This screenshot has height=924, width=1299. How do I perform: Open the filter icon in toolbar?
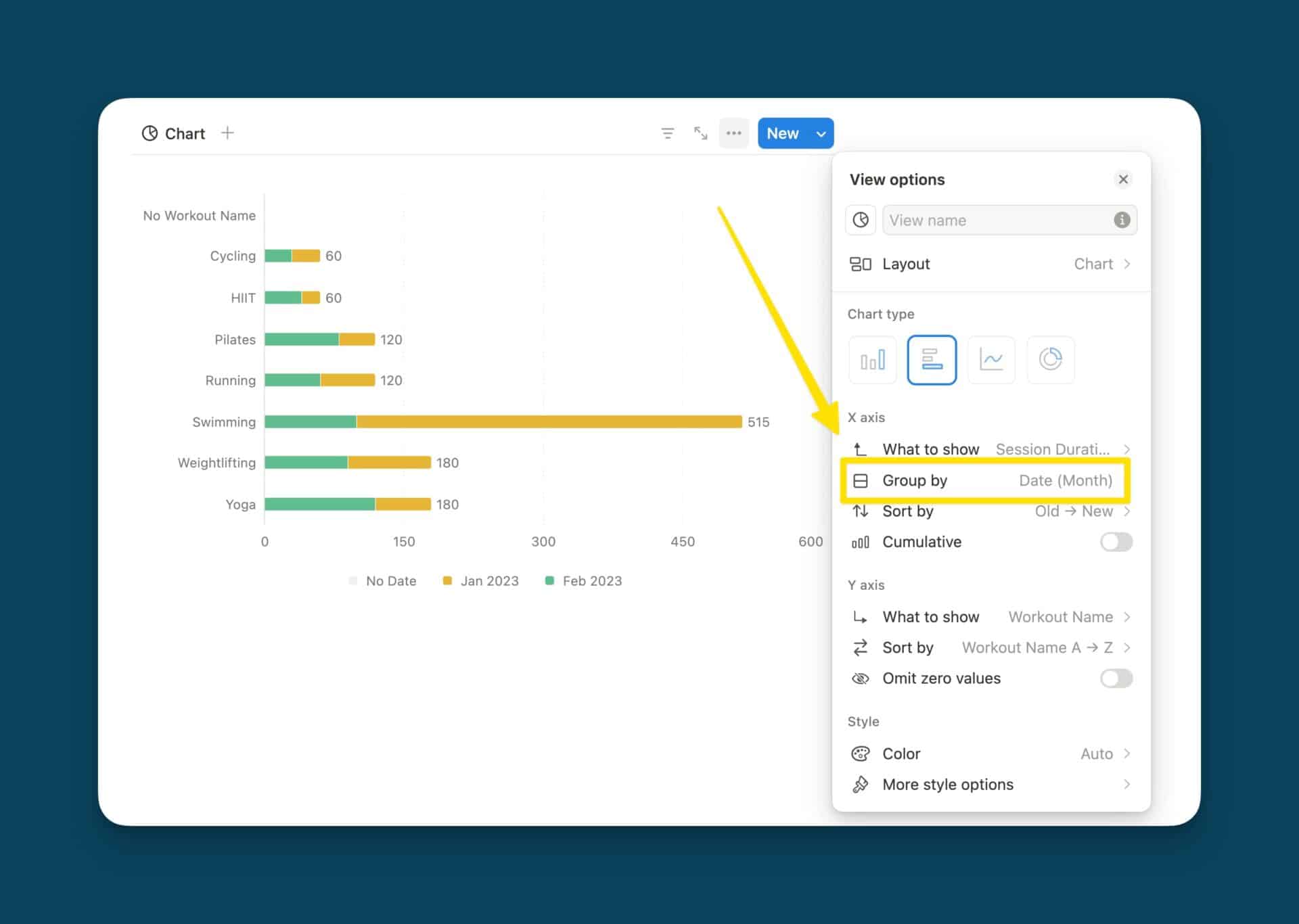coord(667,133)
